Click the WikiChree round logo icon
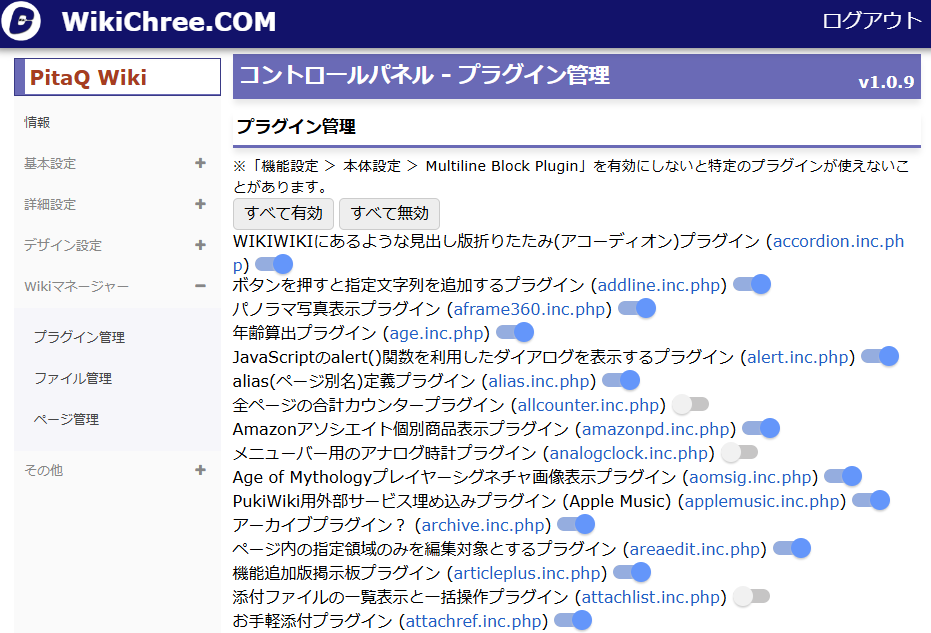This screenshot has height=633, width=931. point(21,21)
